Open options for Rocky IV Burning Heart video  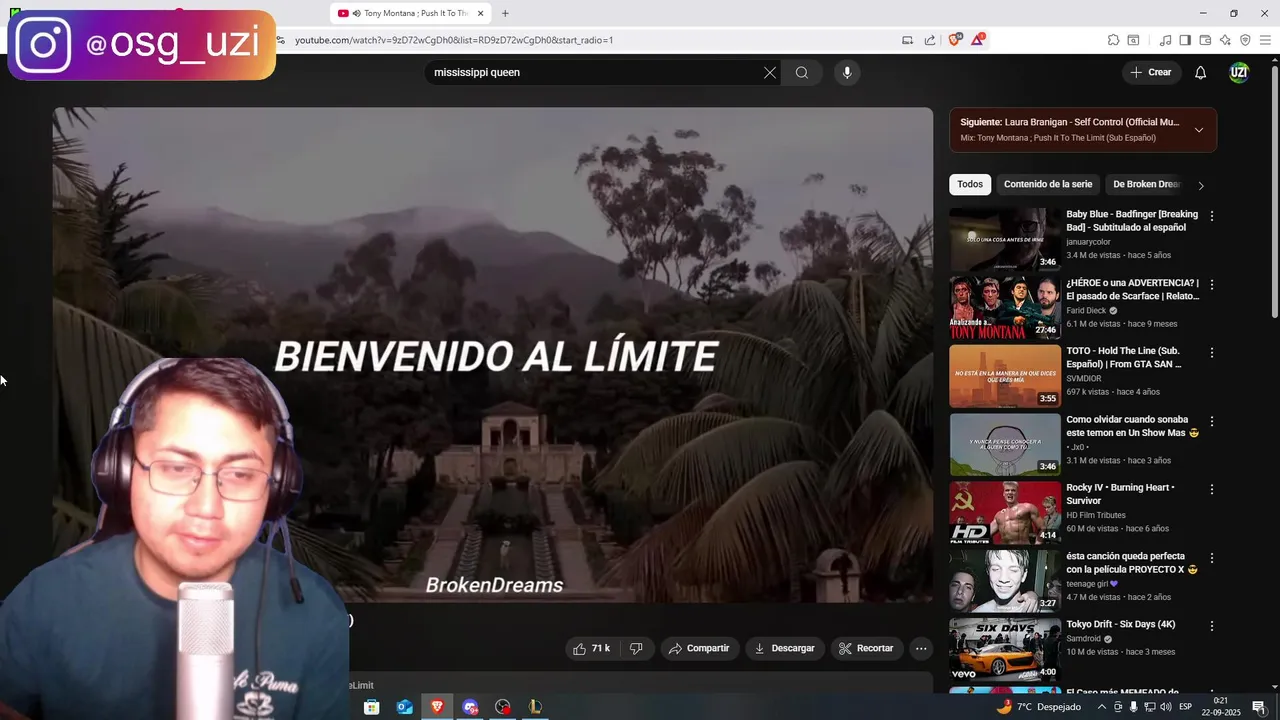(1212, 490)
